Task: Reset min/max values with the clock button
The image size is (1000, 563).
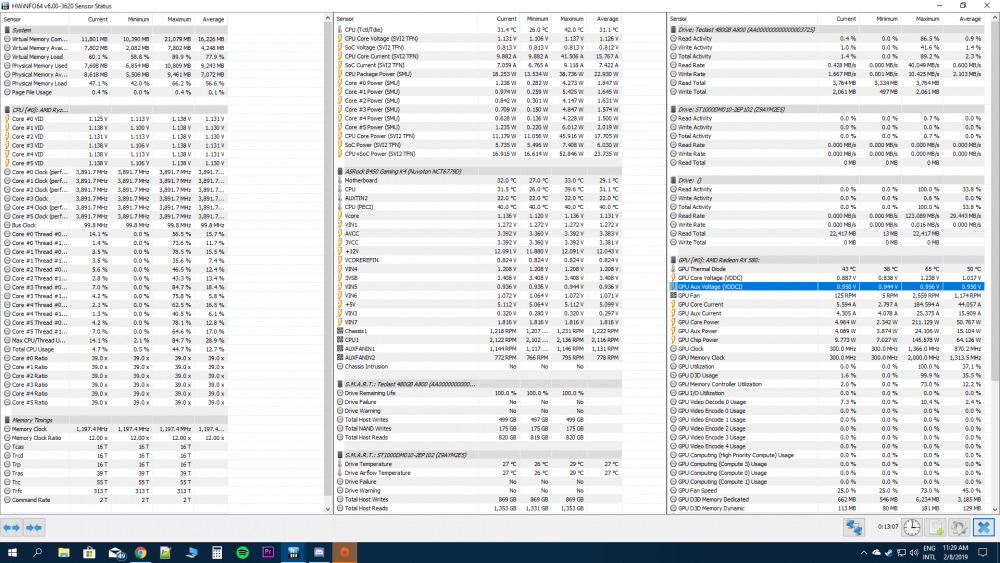Action: tap(913, 527)
